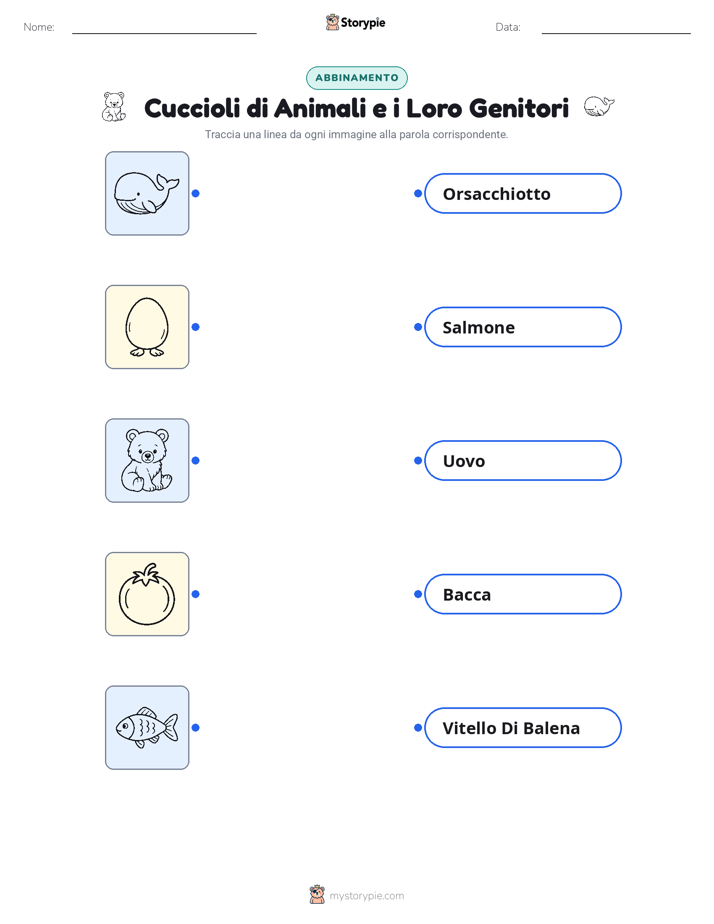Image resolution: width=714 pixels, height=924 pixels.
Task: Choose the Uovo word box
Action: (523, 460)
